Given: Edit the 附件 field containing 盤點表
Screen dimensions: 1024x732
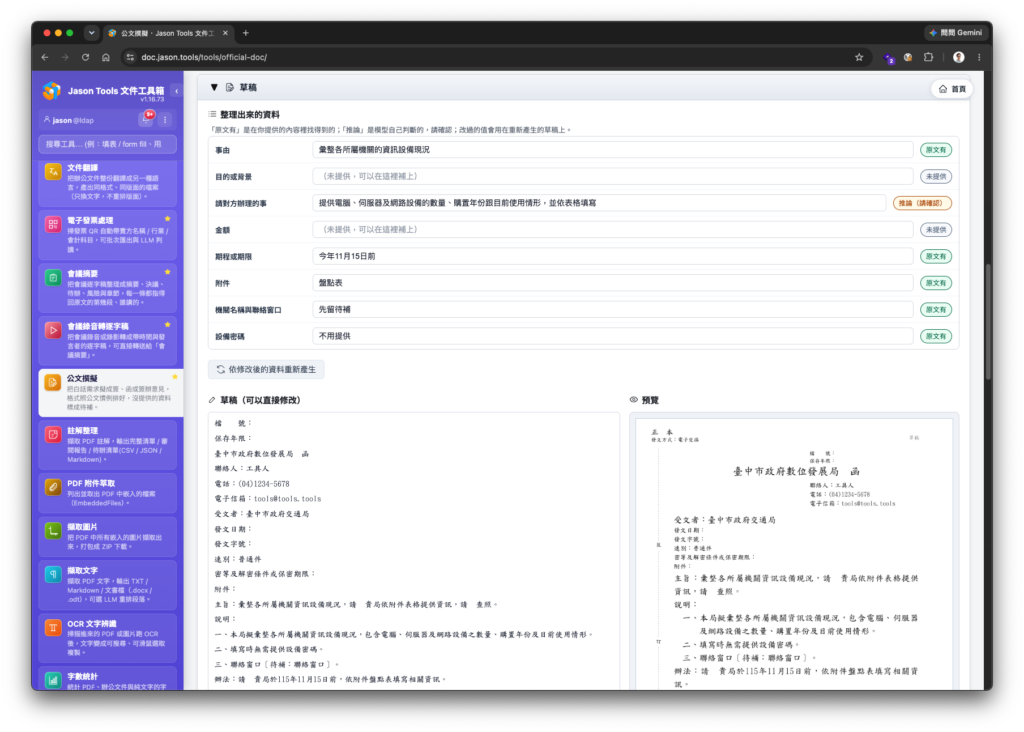Looking at the screenshot, I should pos(612,283).
